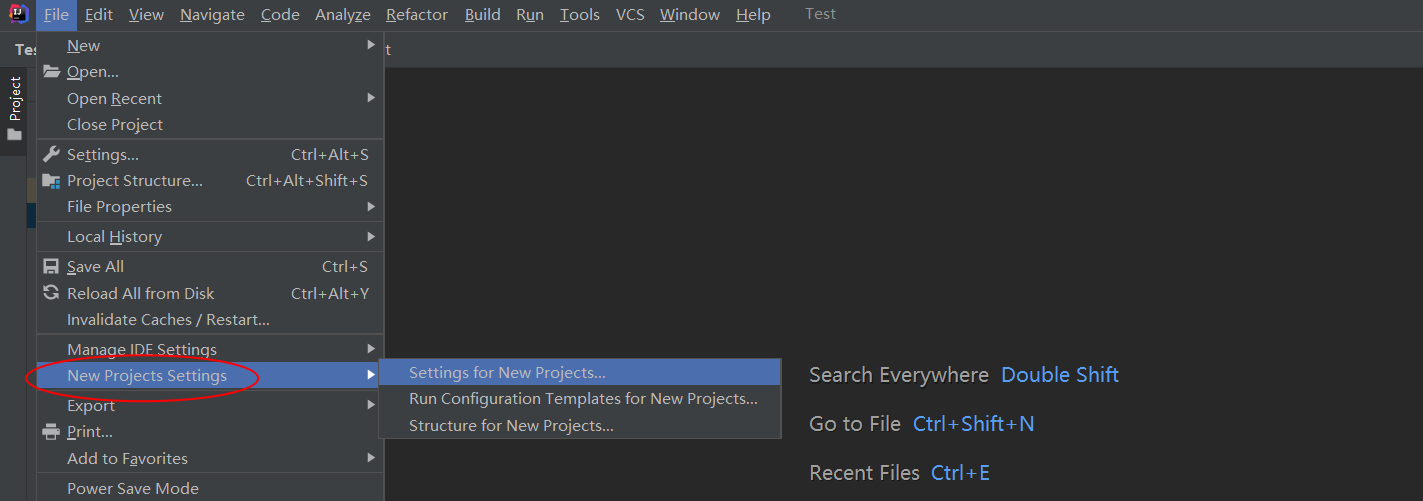Click the Reload All from Disk icon
This screenshot has height=501, width=1423.
tap(51, 293)
